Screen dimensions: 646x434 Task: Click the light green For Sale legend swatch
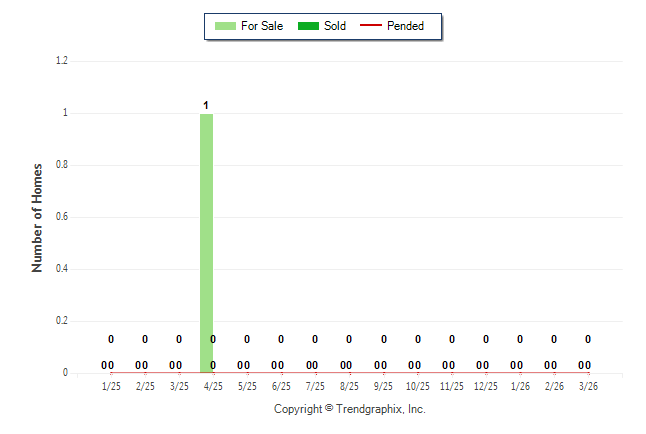pyautogui.click(x=225, y=26)
